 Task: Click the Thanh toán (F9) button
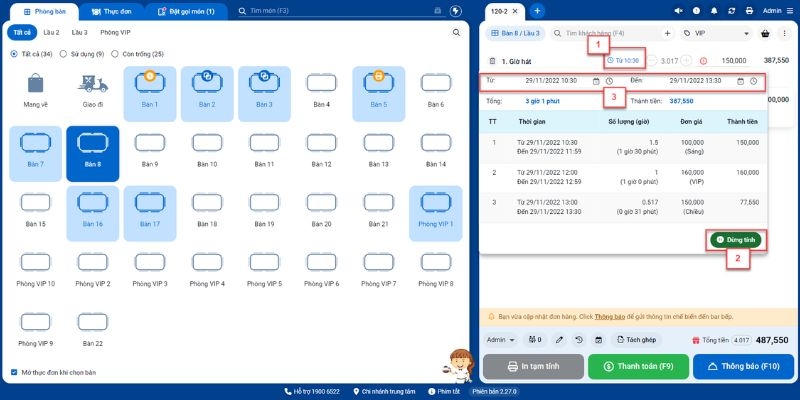638,366
